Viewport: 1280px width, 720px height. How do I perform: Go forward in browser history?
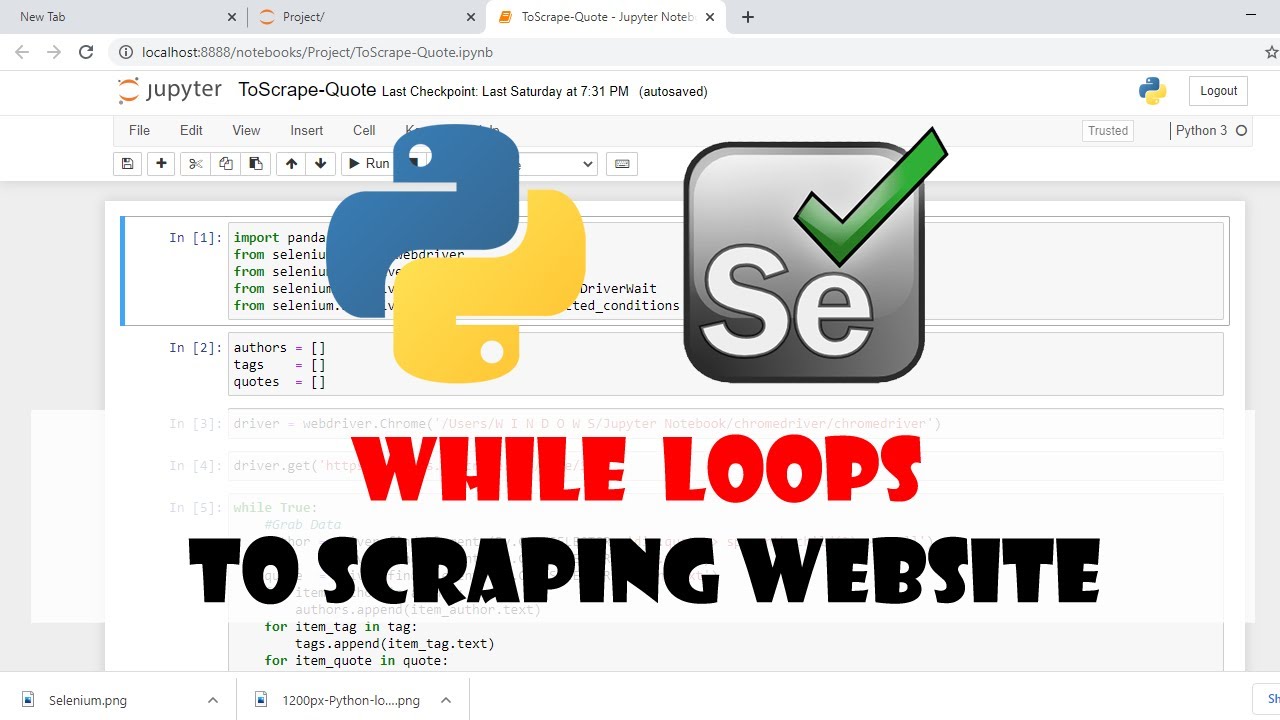click(54, 52)
